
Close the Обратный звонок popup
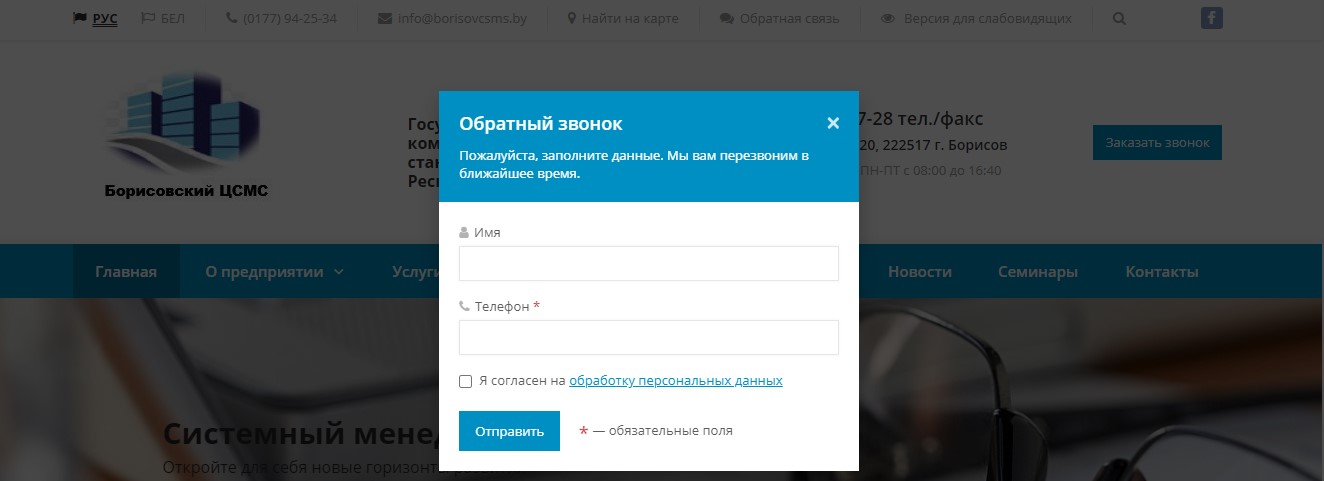pos(833,123)
